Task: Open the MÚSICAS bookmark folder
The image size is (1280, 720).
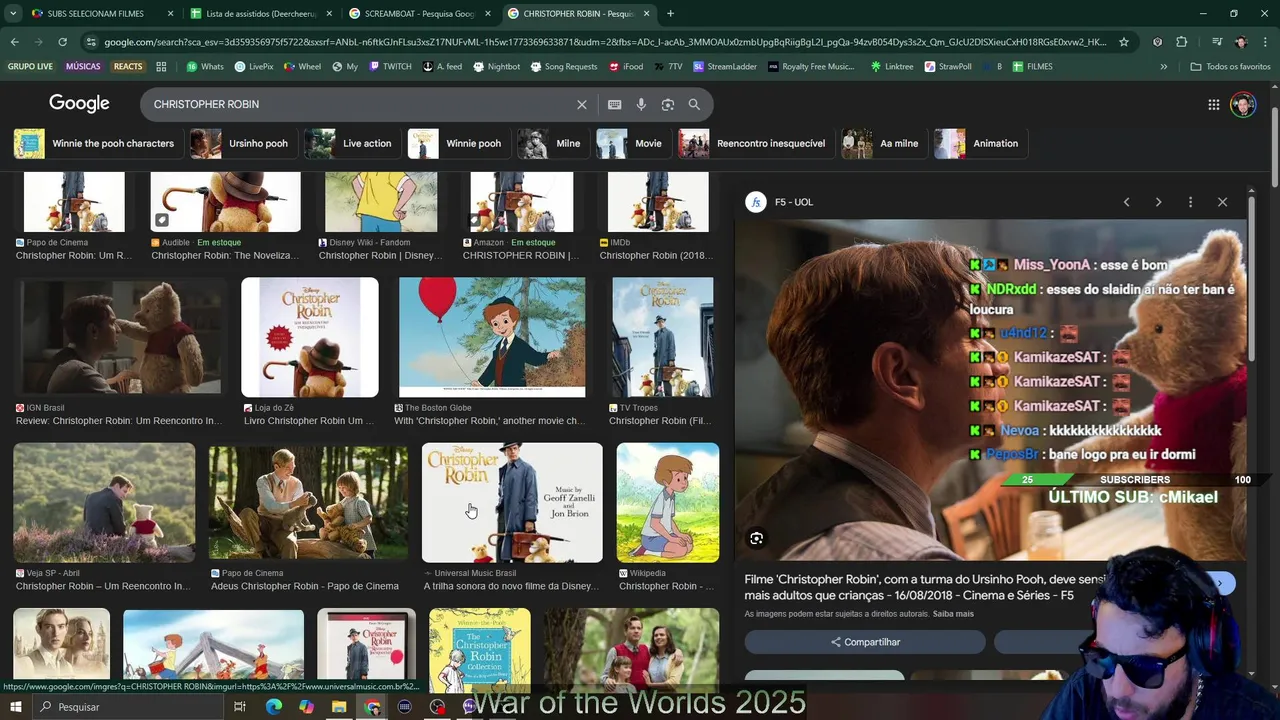Action: [83, 67]
